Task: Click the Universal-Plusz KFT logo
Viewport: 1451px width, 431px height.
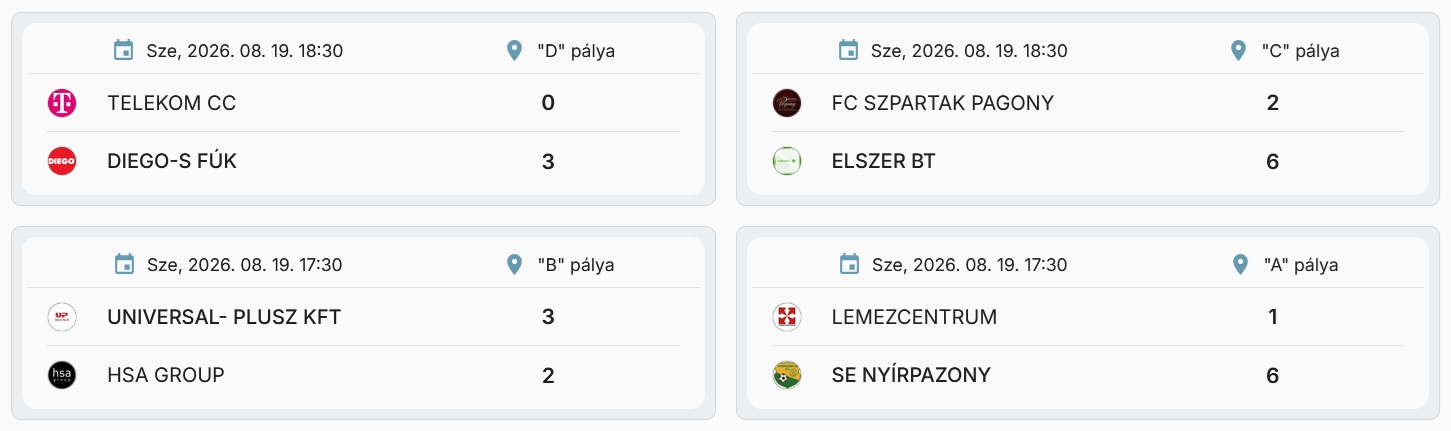Action: coord(62,317)
